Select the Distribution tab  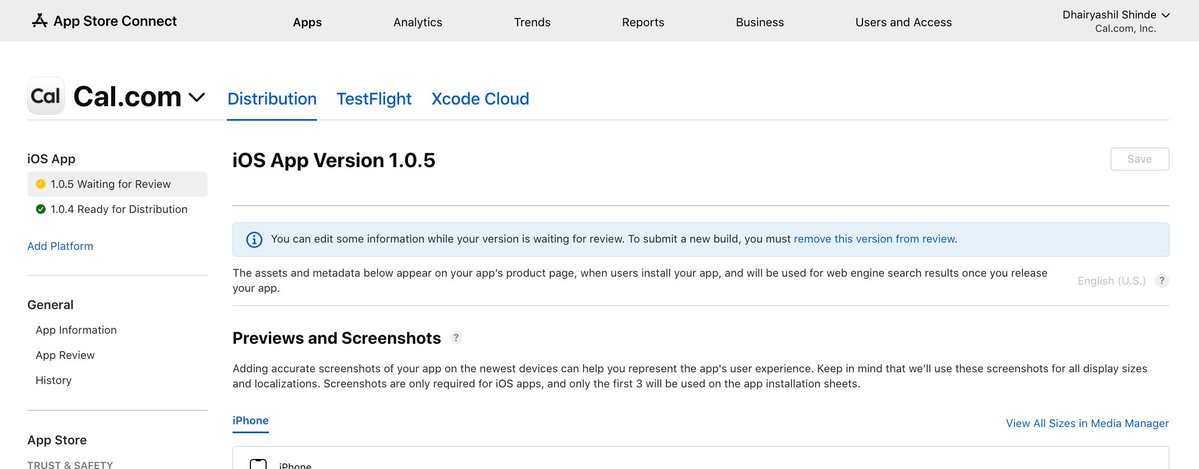[x=272, y=99]
